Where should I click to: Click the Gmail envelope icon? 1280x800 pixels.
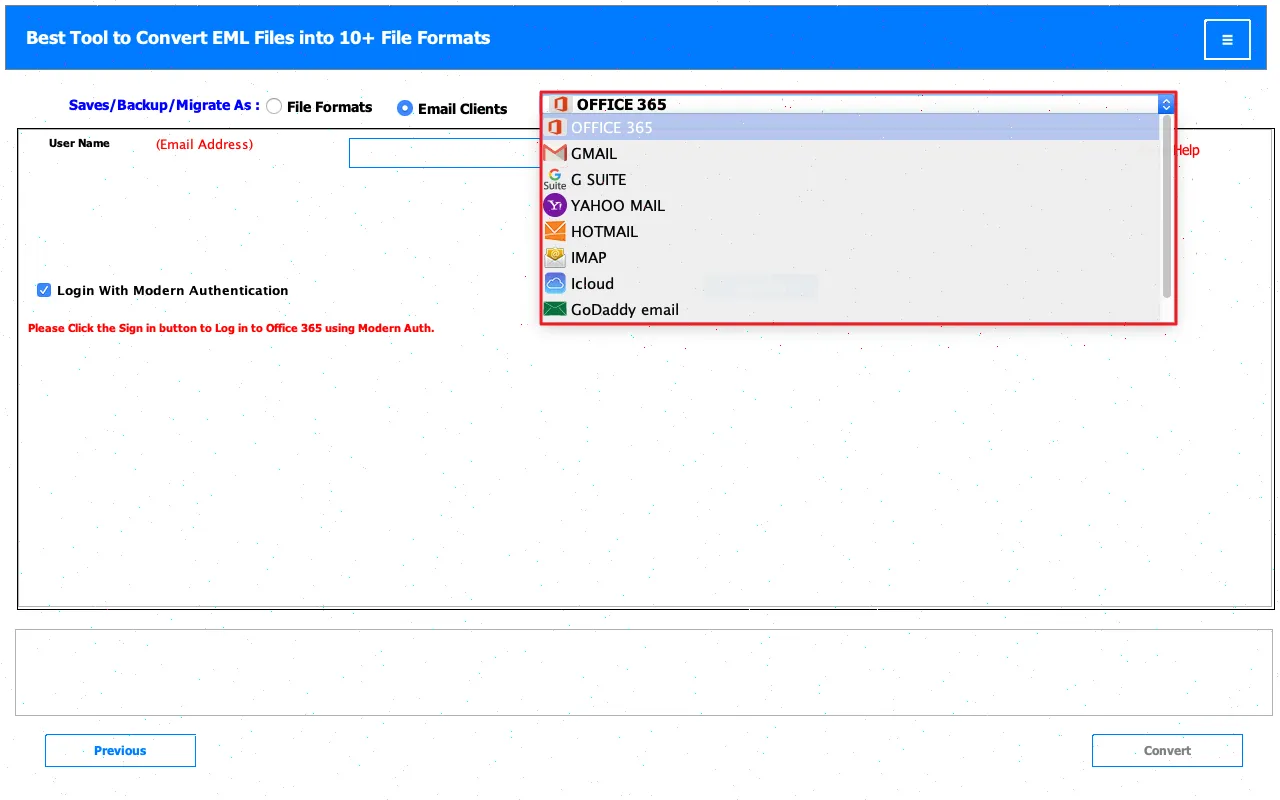(x=555, y=153)
